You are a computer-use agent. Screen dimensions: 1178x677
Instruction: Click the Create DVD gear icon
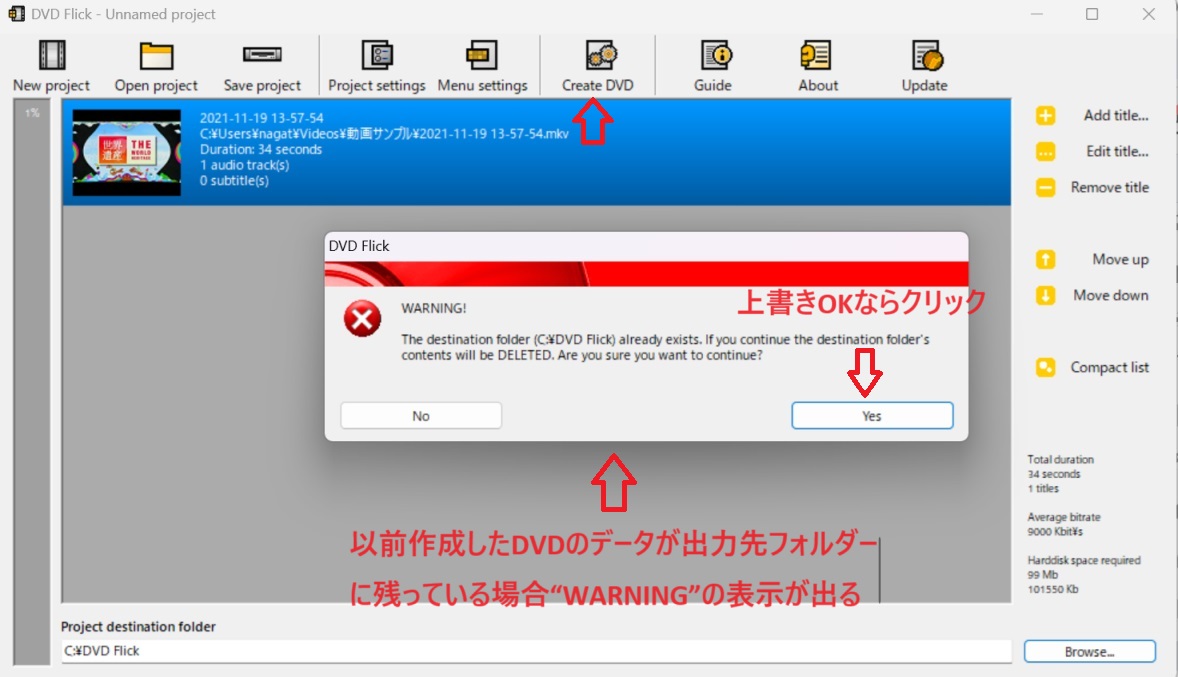tap(600, 55)
